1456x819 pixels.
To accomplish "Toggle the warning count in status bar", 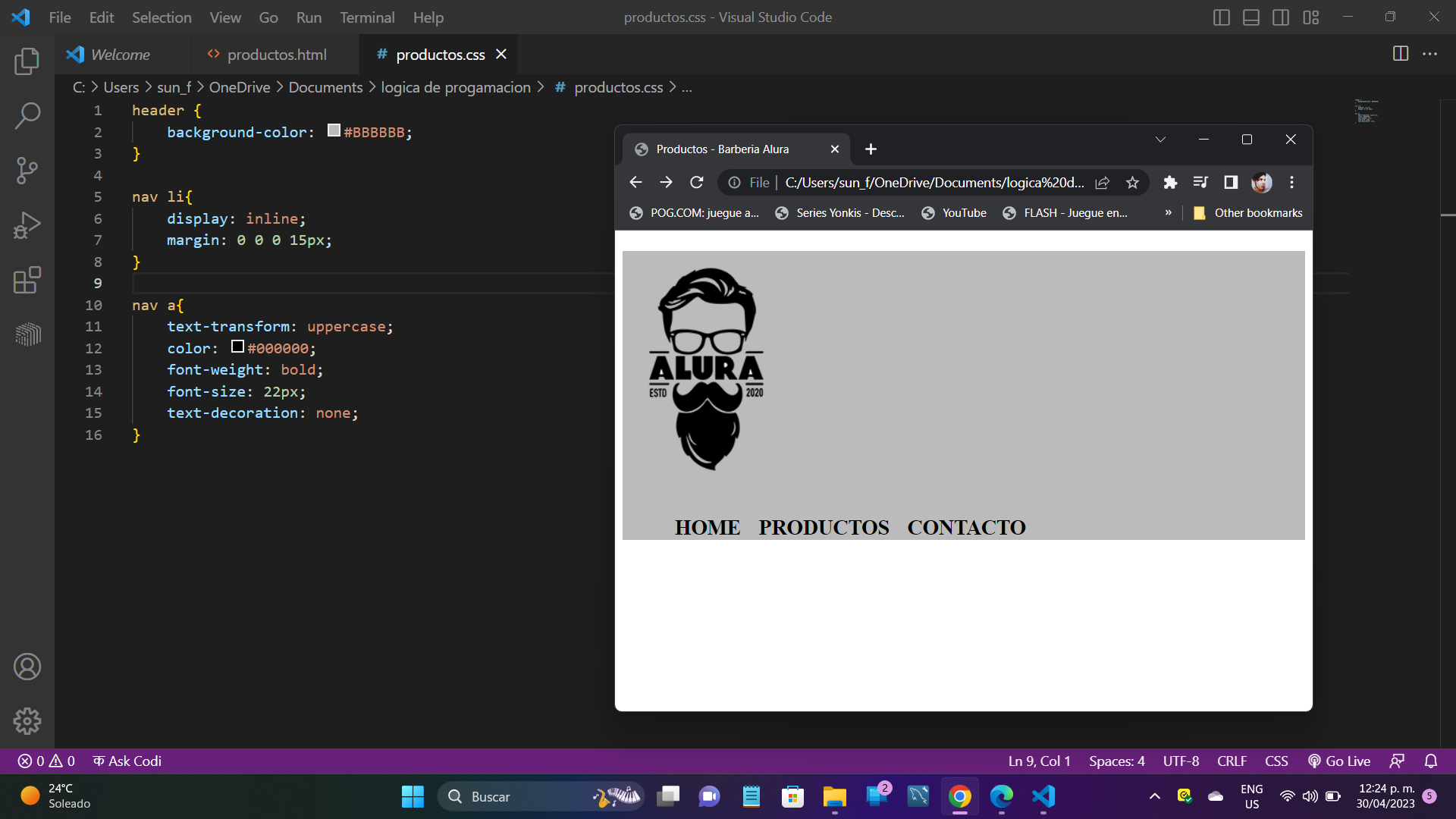I will click(62, 762).
